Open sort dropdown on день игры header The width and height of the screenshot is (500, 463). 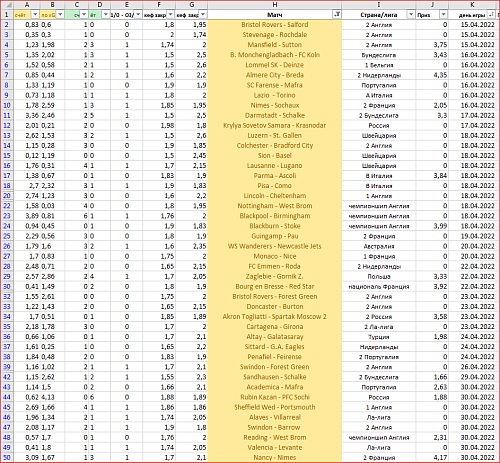pos(491,15)
